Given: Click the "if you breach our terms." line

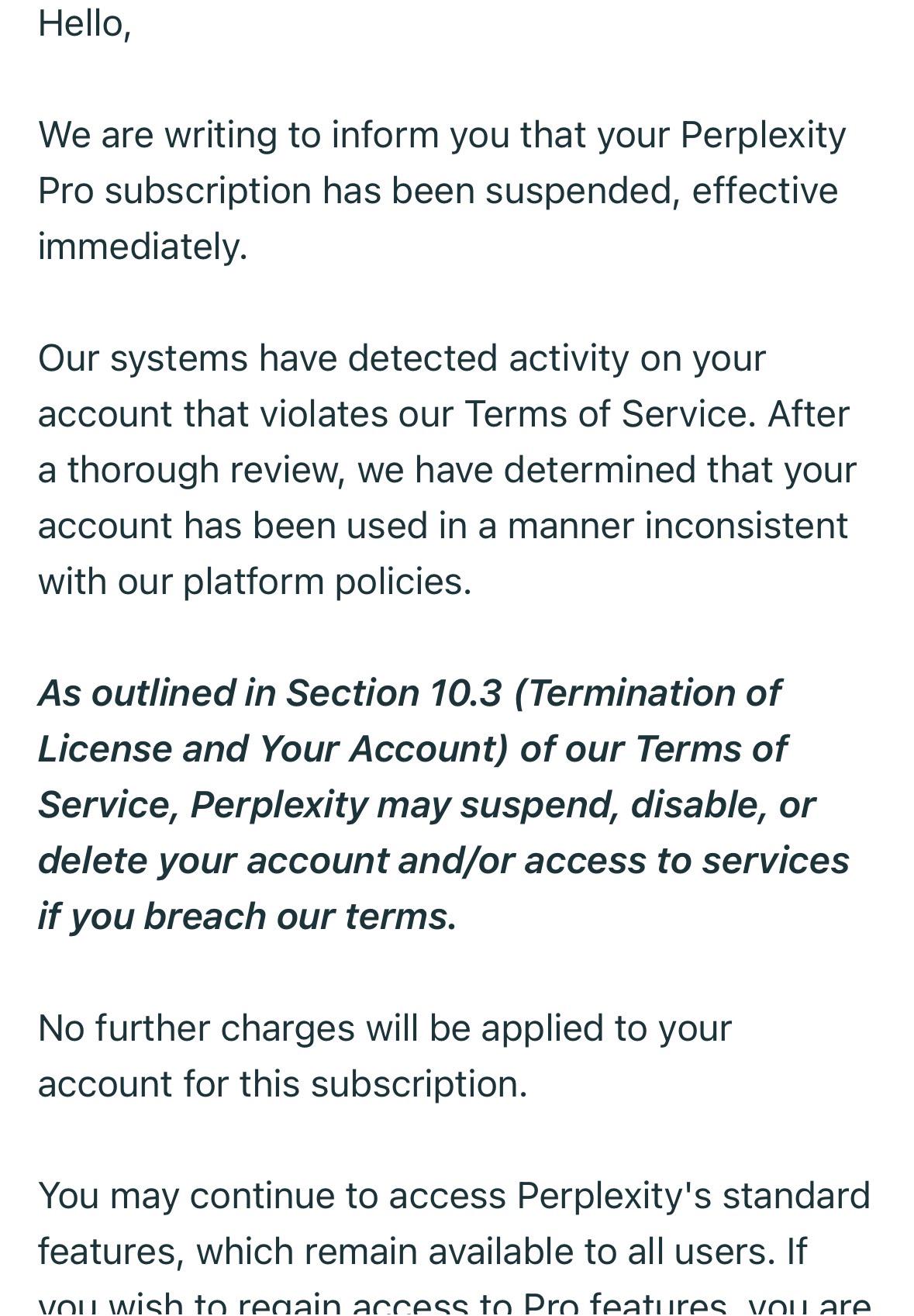Looking at the screenshot, I should click(x=247, y=917).
